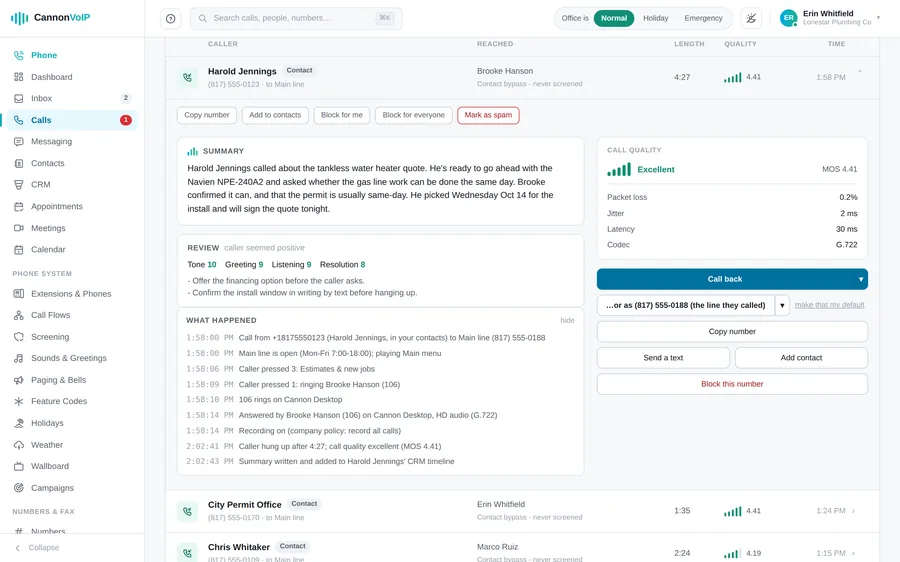Click Block for everyone
900x562 pixels.
click(413, 115)
